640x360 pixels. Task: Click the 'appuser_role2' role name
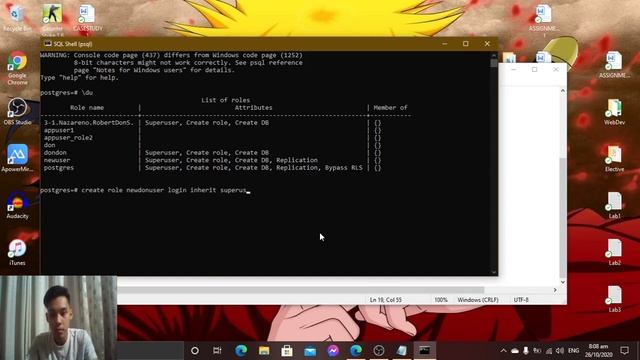click(68, 138)
